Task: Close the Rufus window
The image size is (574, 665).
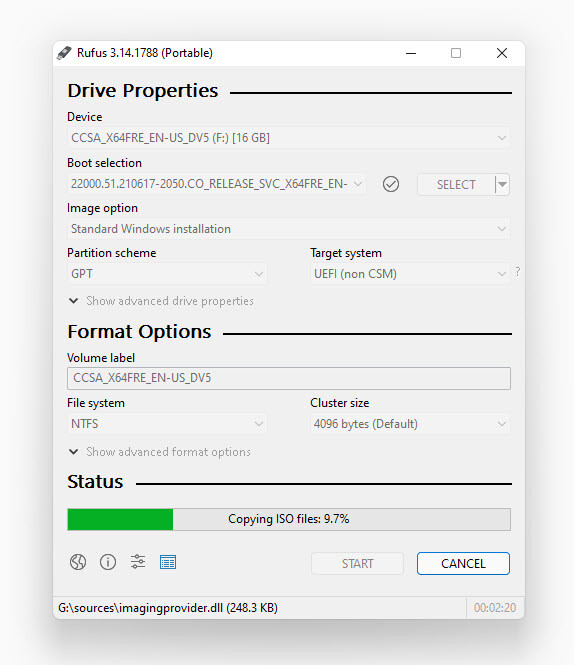Action: (502, 53)
